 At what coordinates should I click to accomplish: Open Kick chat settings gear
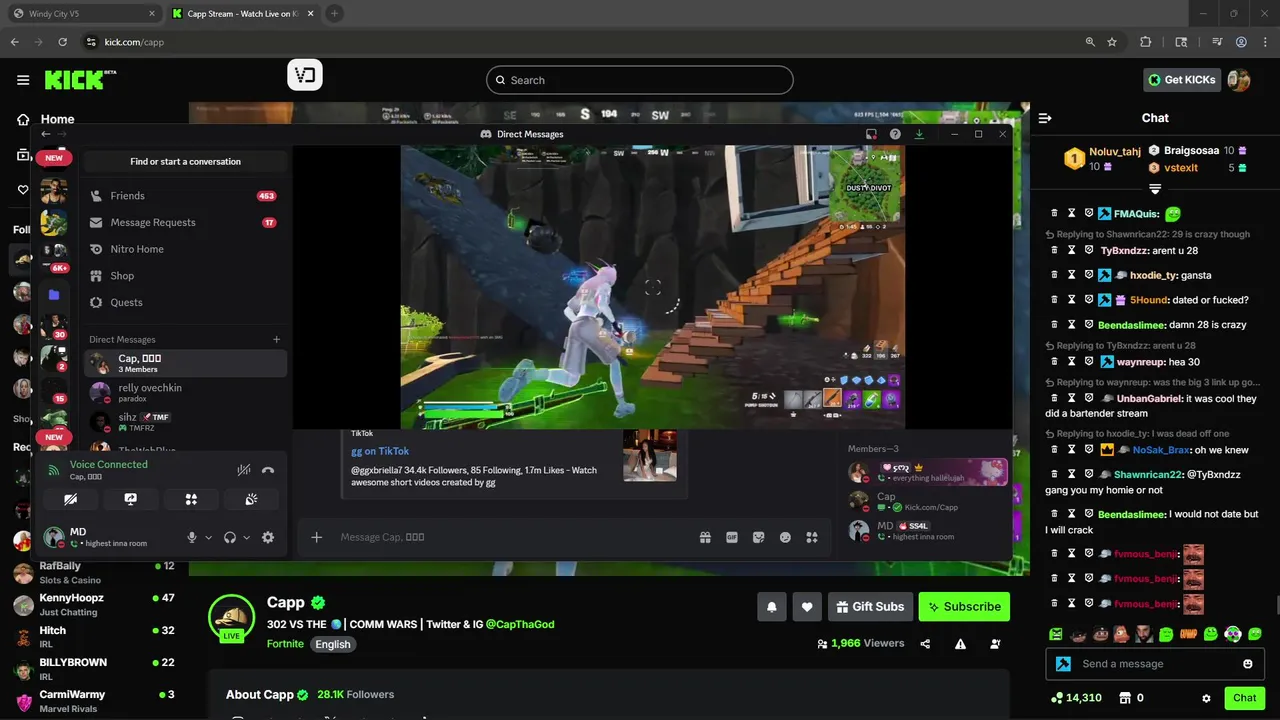click(1206, 698)
